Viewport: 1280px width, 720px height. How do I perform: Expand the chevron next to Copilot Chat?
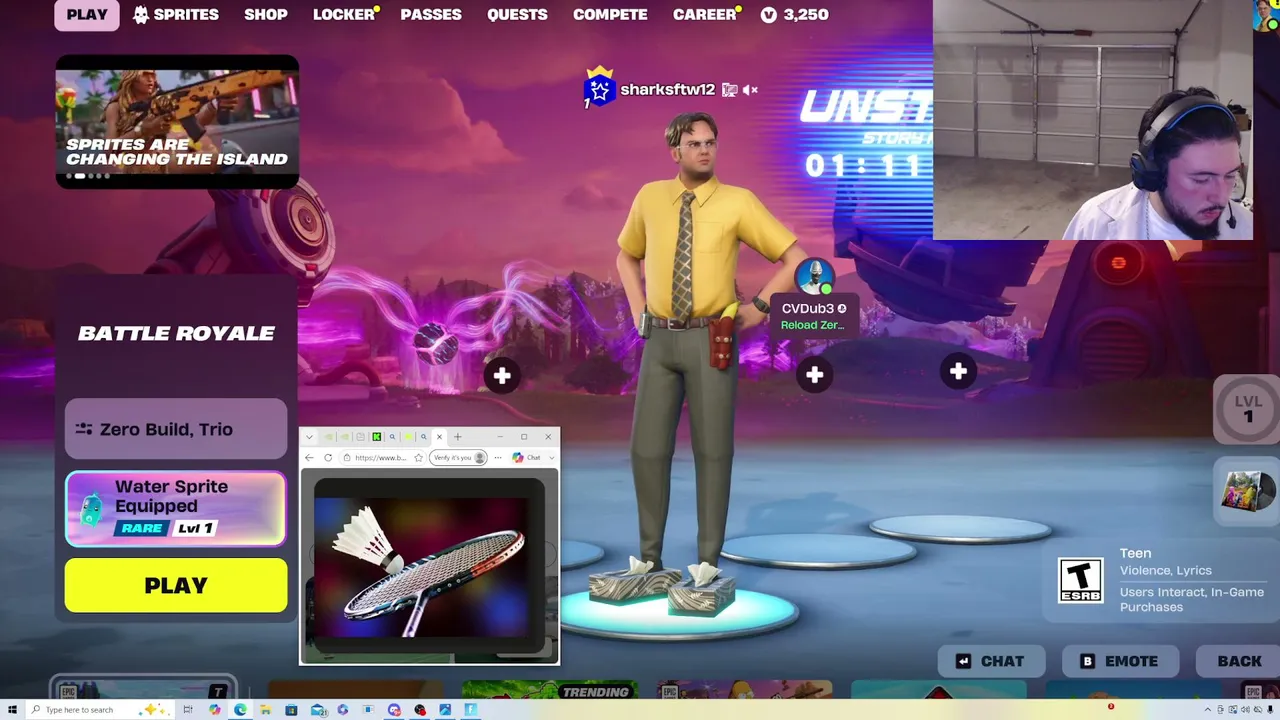(x=550, y=457)
